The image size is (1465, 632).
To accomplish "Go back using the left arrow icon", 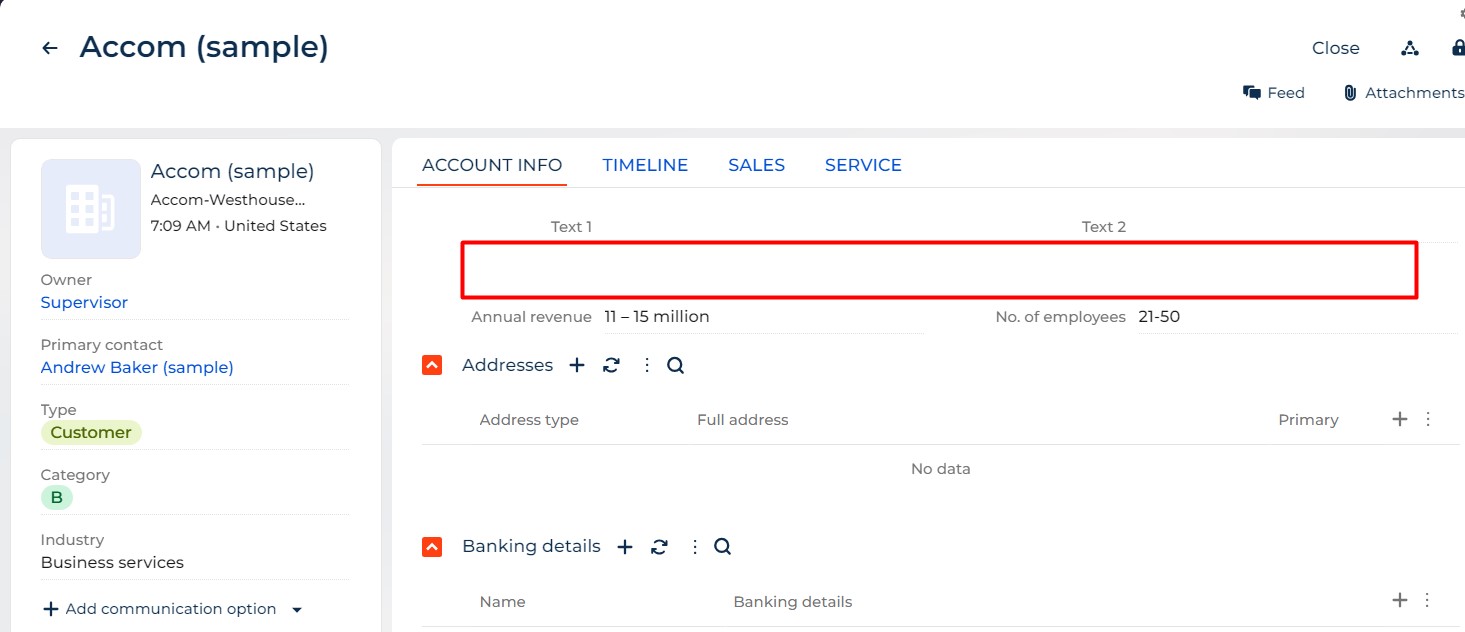I will pos(50,48).
